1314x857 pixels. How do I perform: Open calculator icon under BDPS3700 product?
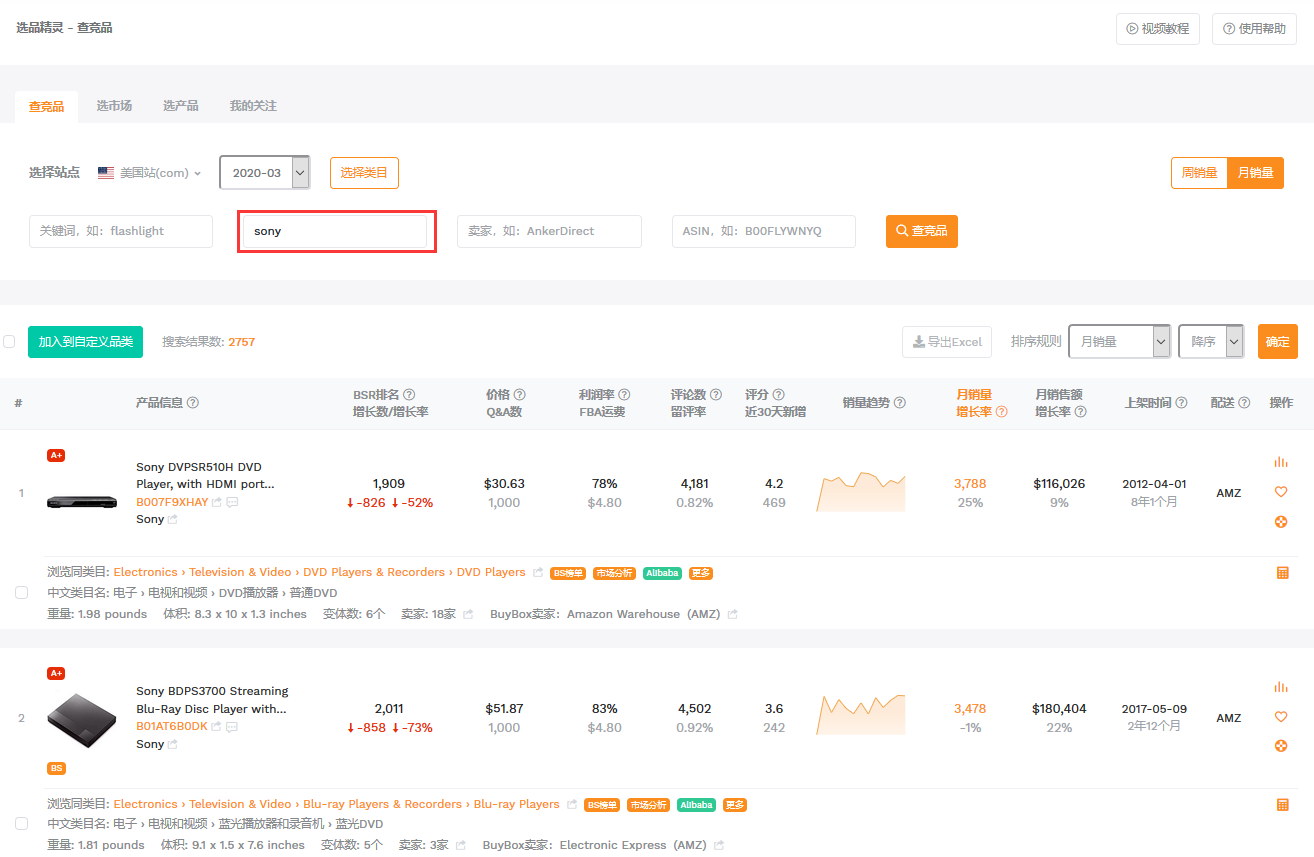click(1283, 805)
